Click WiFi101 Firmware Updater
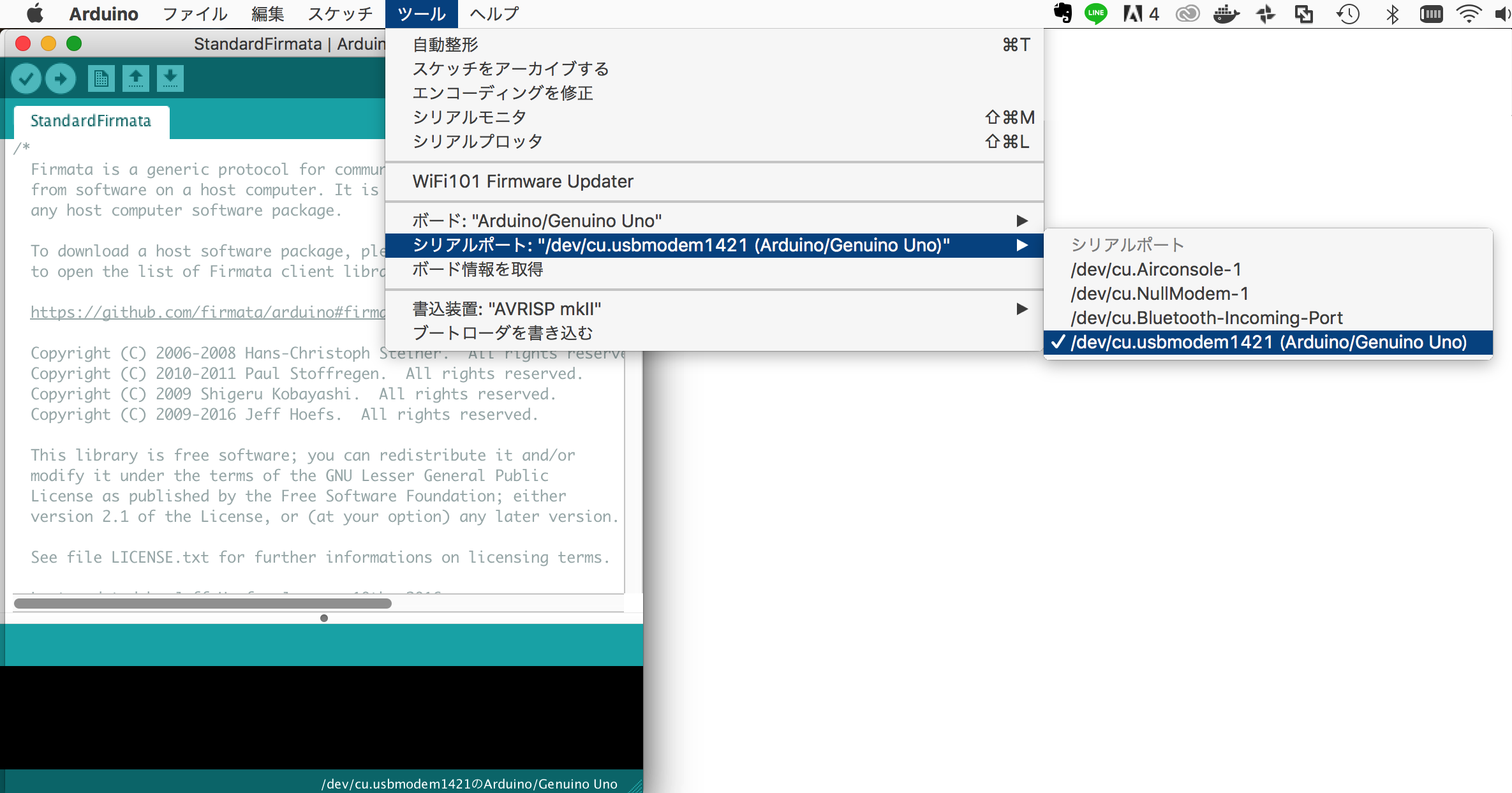 (x=523, y=182)
